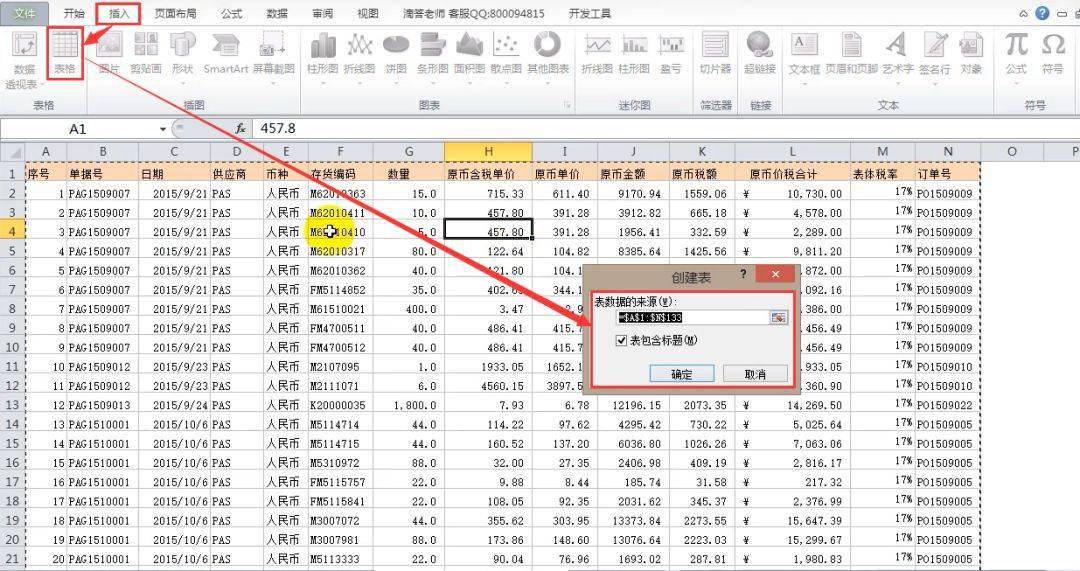Insert an Object (对象)
This screenshot has height=571, width=1080.
971,54
